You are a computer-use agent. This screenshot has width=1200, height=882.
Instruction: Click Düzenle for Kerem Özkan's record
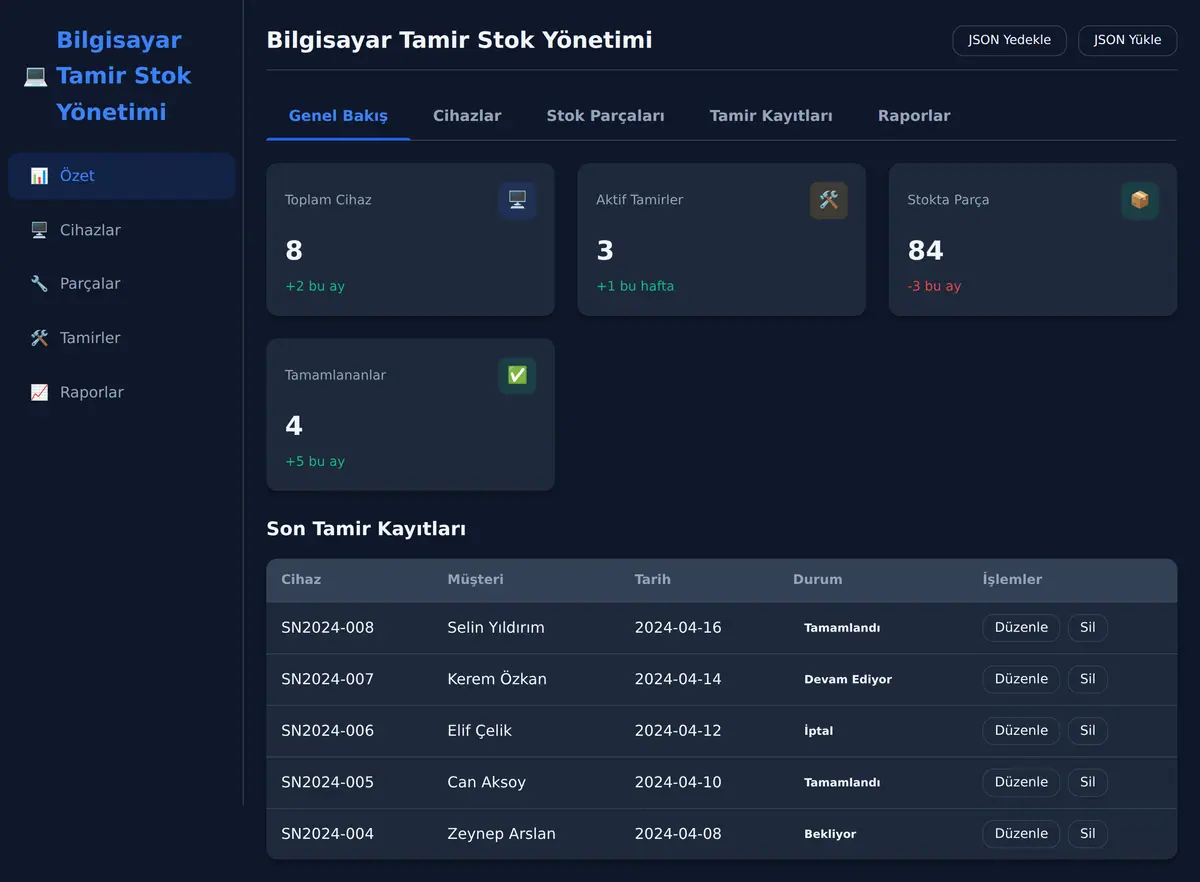(1021, 679)
